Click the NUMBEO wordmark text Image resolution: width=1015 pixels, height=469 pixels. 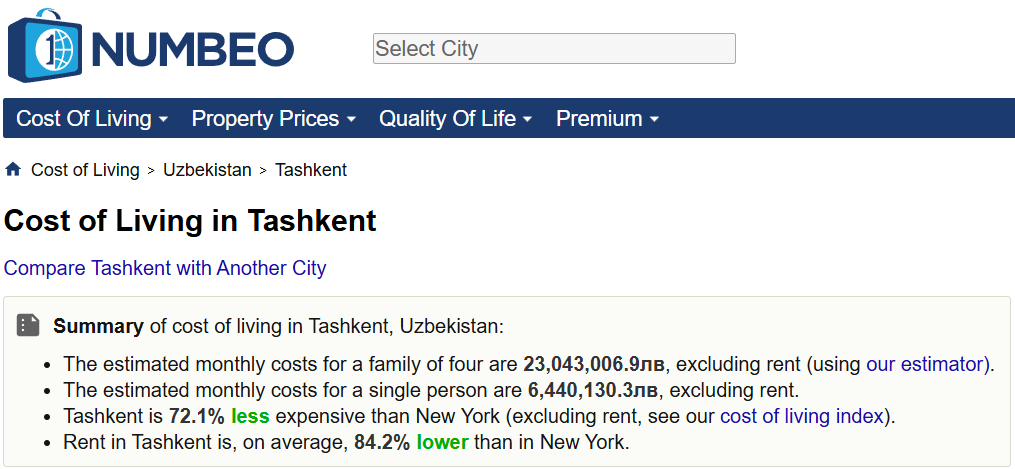coord(192,49)
